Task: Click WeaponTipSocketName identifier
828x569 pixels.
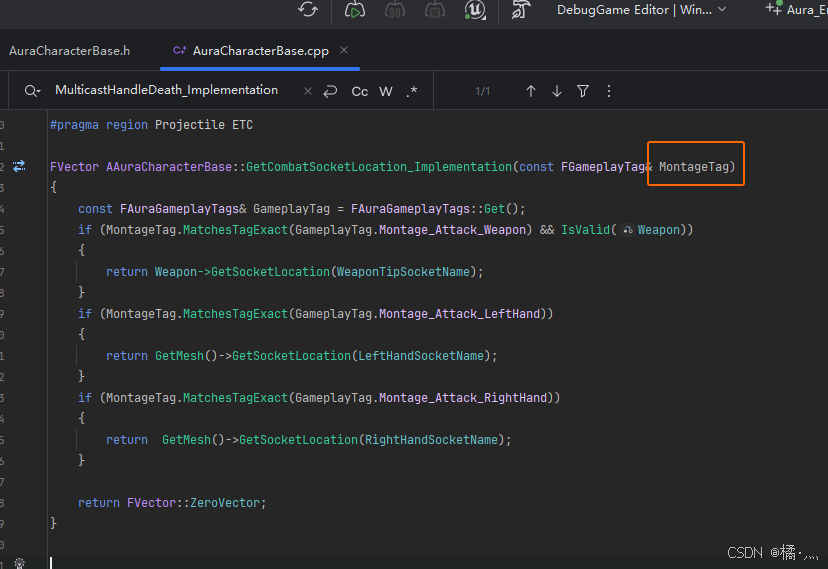Action: tap(403, 272)
